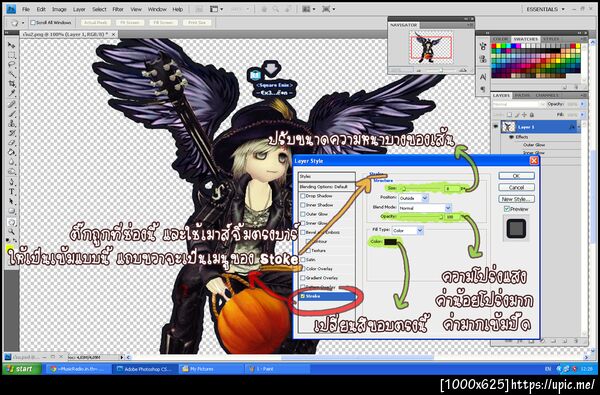Select the Eyedropper tool
The height and width of the screenshot is (395, 600).
pyautogui.click(x=12, y=94)
